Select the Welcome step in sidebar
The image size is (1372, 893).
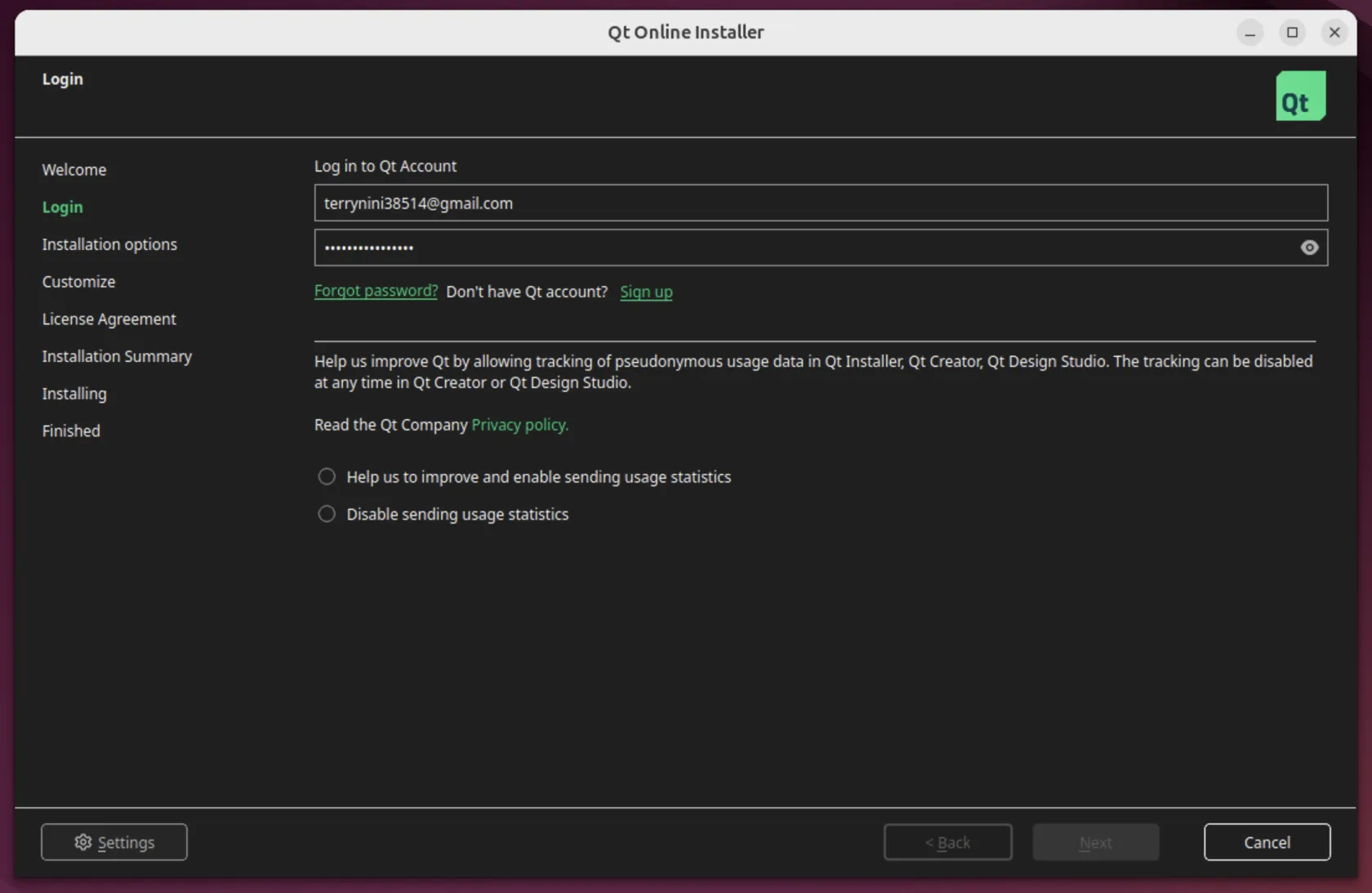74,170
